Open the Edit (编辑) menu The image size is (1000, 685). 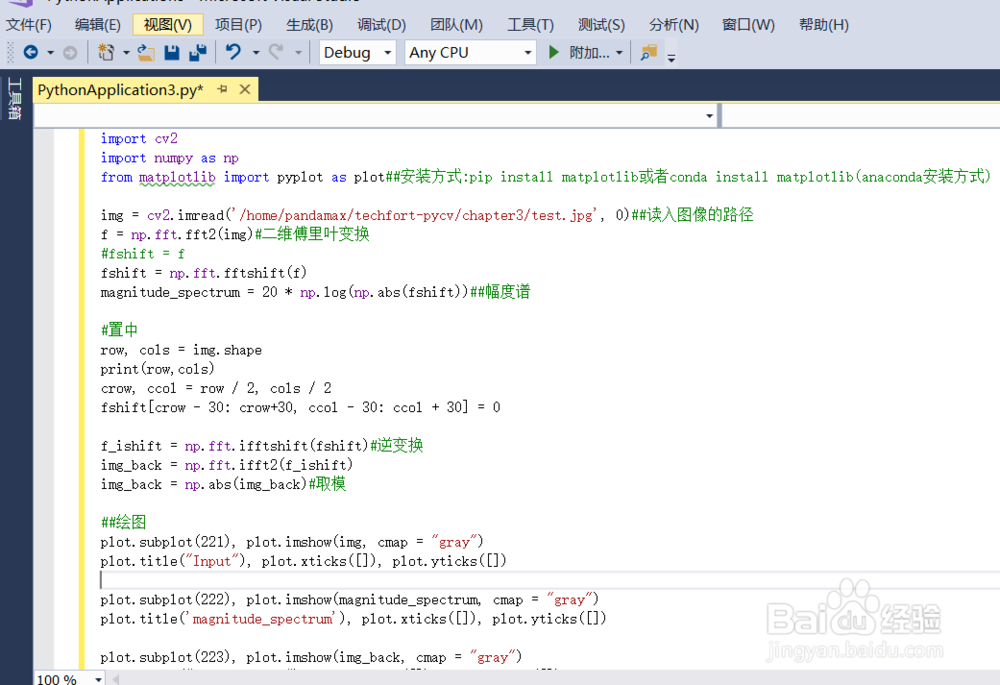point(98,25)
